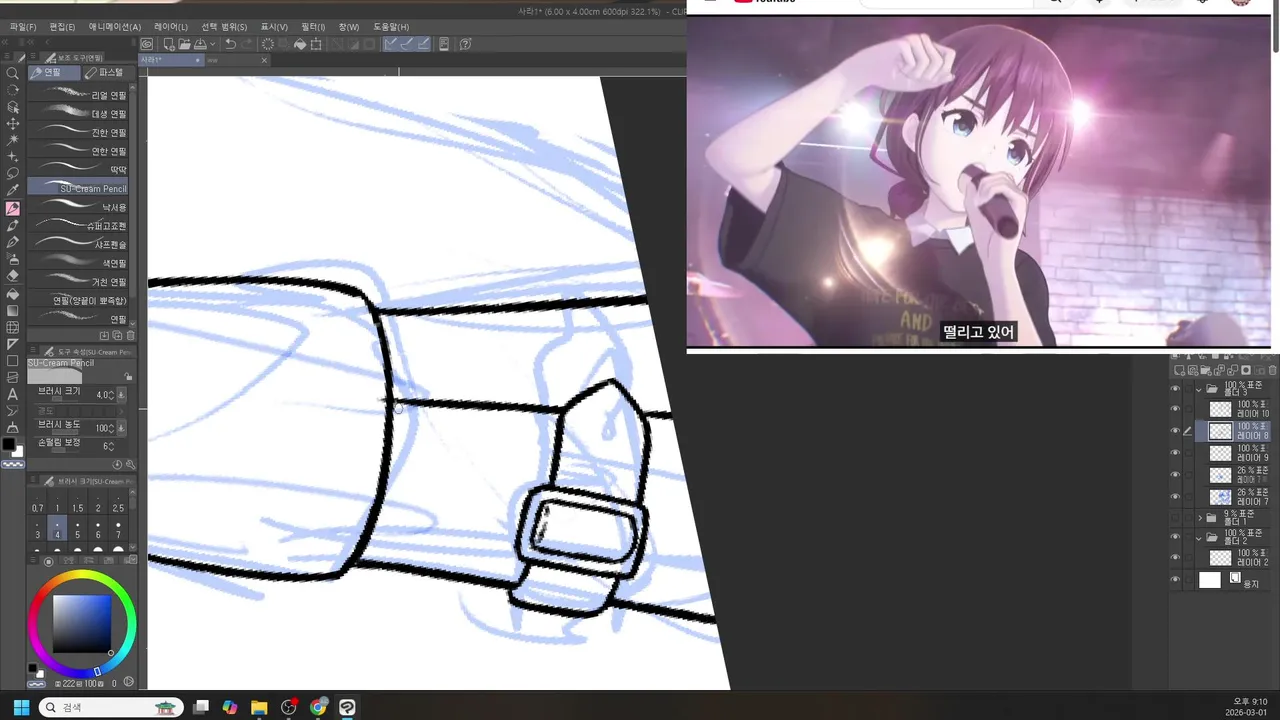Viewport: 1280px width, 720px height.
Task: Select the 연필 sub tool group tab
Action: point(53,72)
